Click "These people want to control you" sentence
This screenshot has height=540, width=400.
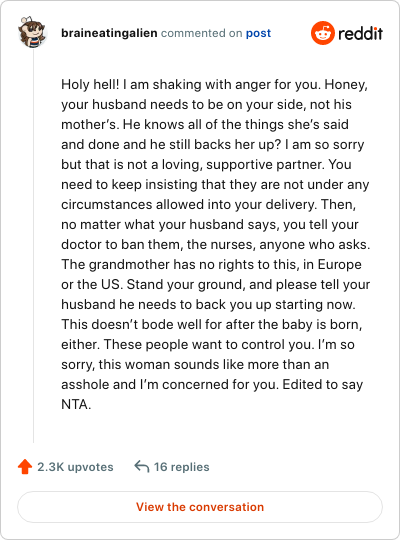(x=209, y=345)
